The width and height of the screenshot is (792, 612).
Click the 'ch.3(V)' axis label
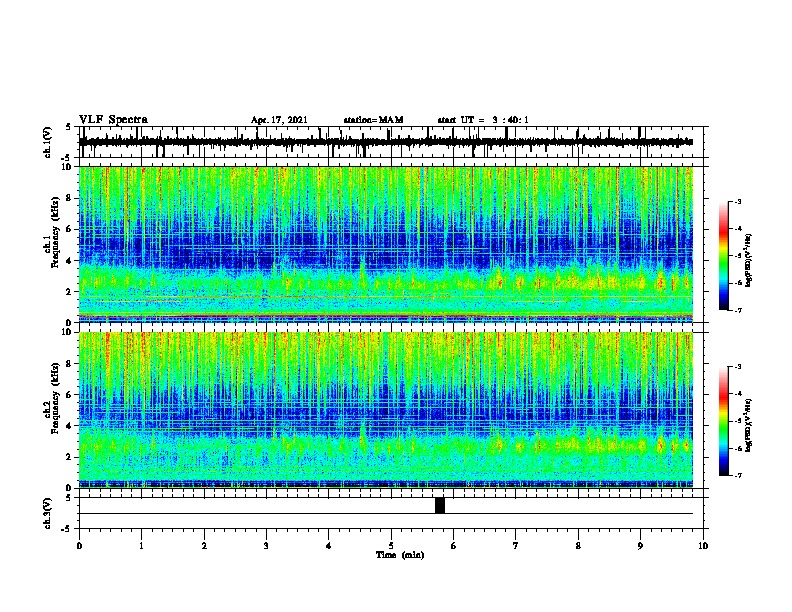pyautogui.click(x=48, y=513)
